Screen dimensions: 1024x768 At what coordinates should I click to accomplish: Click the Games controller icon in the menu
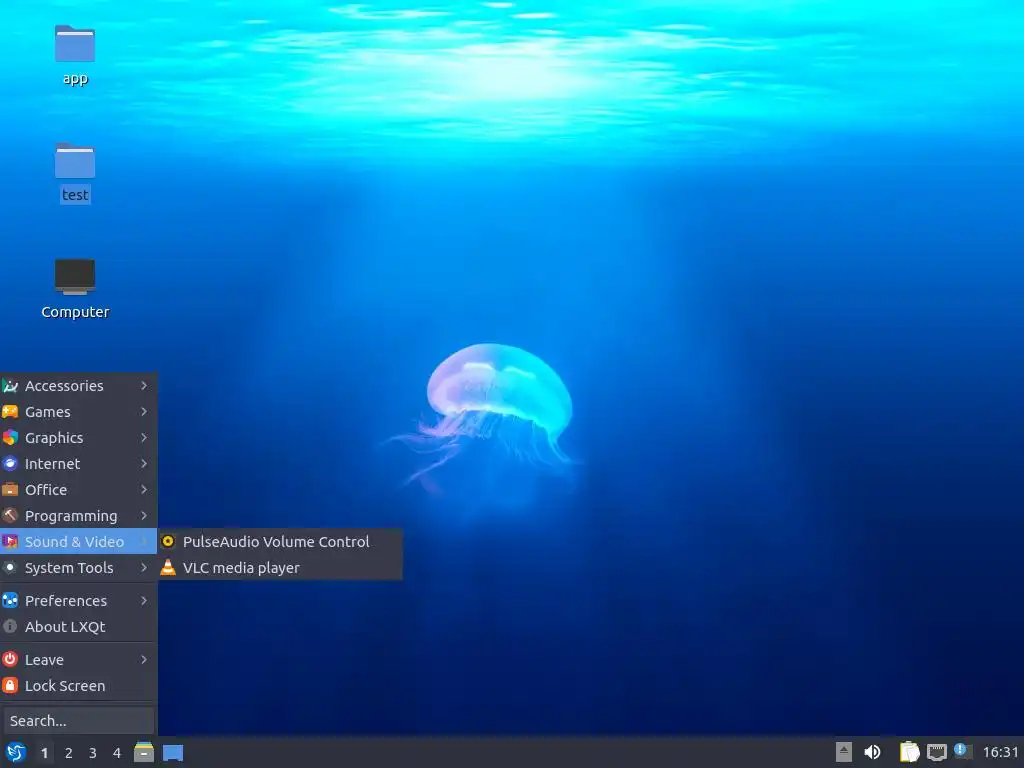pyautogui.click(x=10, y=412)
